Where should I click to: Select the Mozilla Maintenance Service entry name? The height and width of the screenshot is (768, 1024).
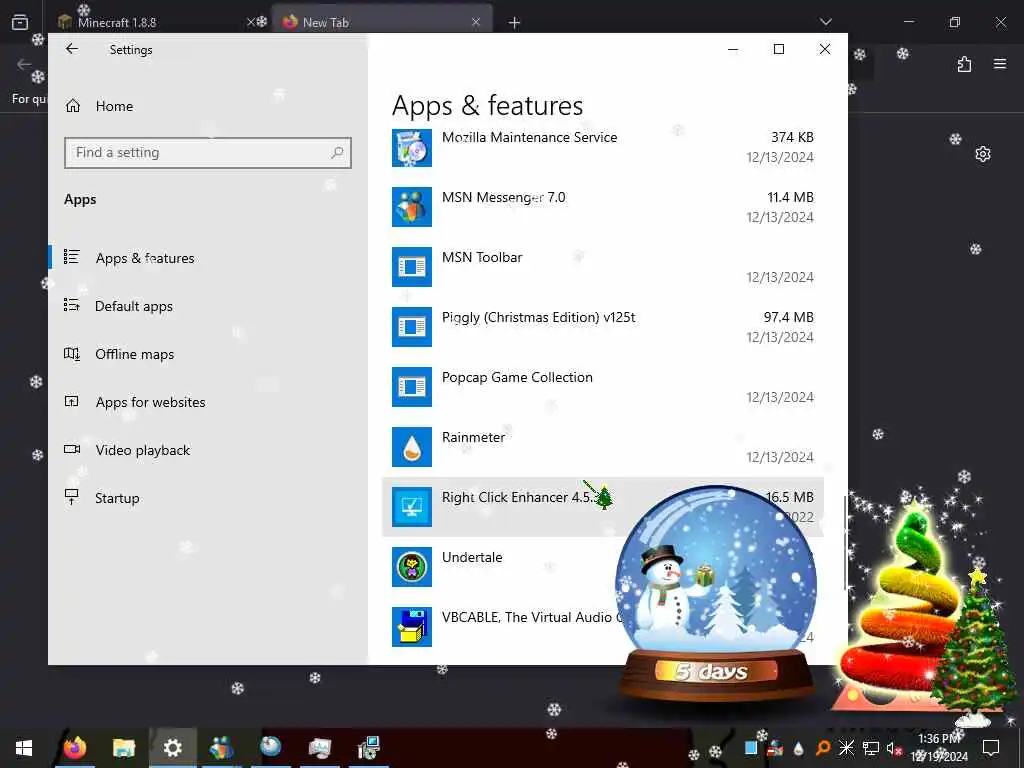pos(529,137)
